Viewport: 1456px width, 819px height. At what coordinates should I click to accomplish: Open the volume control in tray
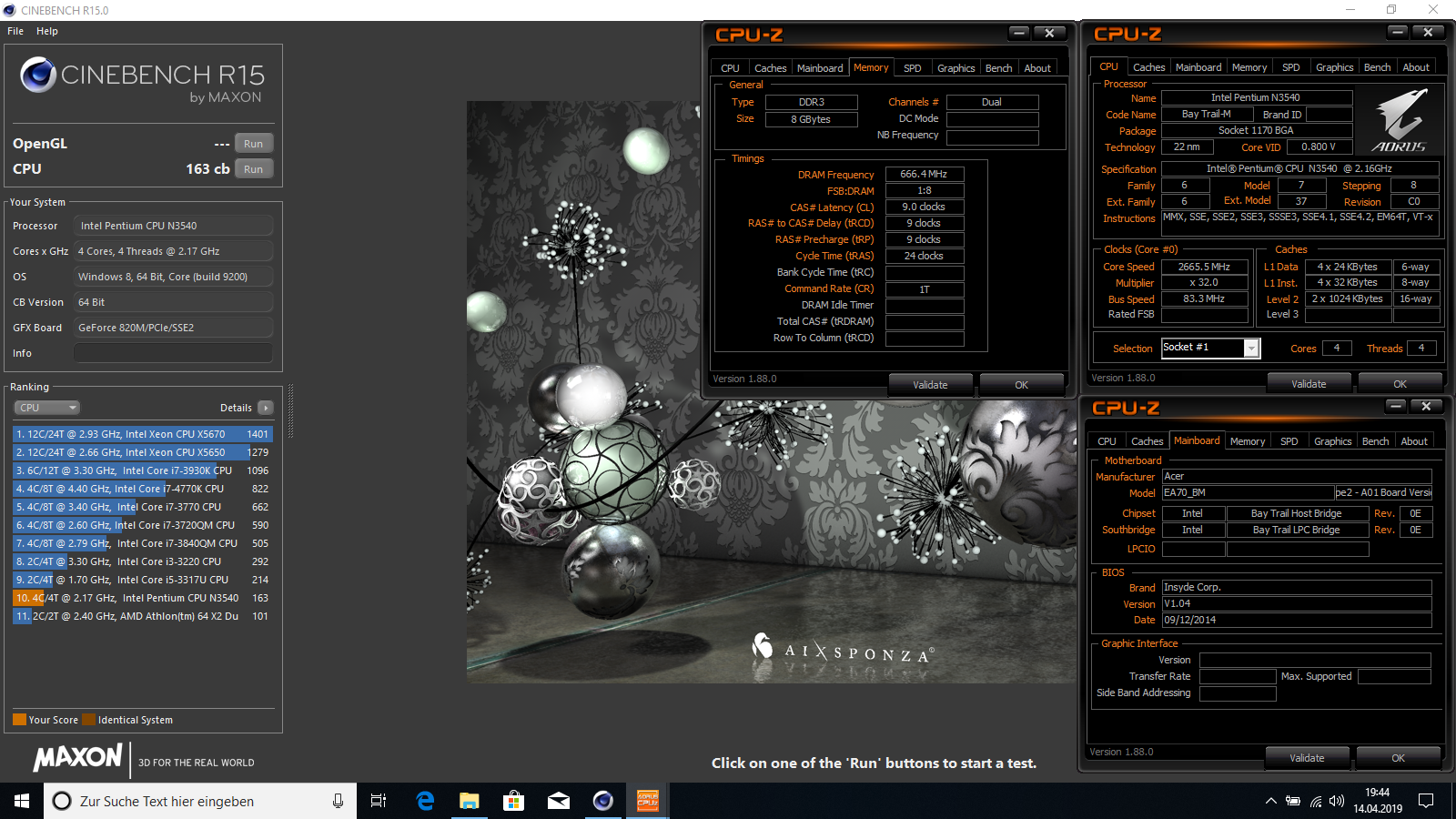1337,801
